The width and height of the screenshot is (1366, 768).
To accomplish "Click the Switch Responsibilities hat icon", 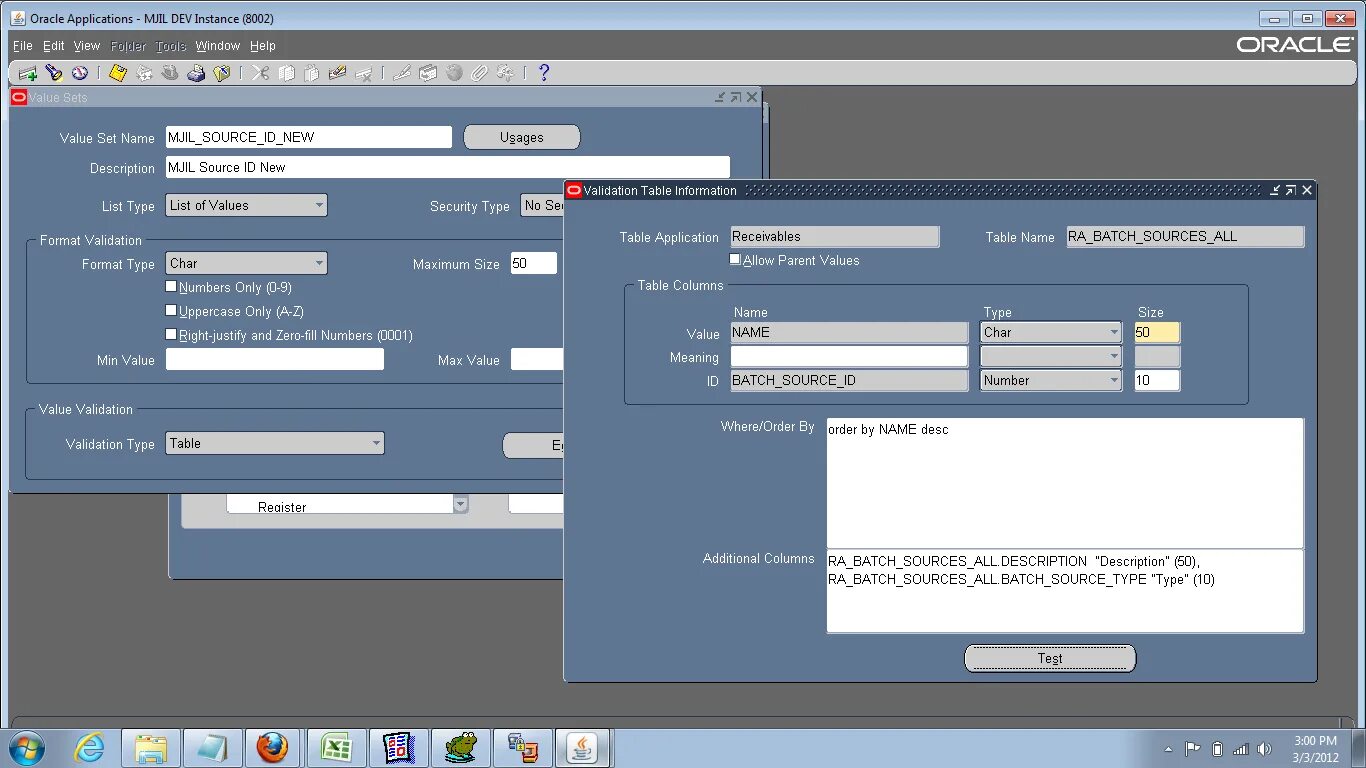I will [170, 73].
